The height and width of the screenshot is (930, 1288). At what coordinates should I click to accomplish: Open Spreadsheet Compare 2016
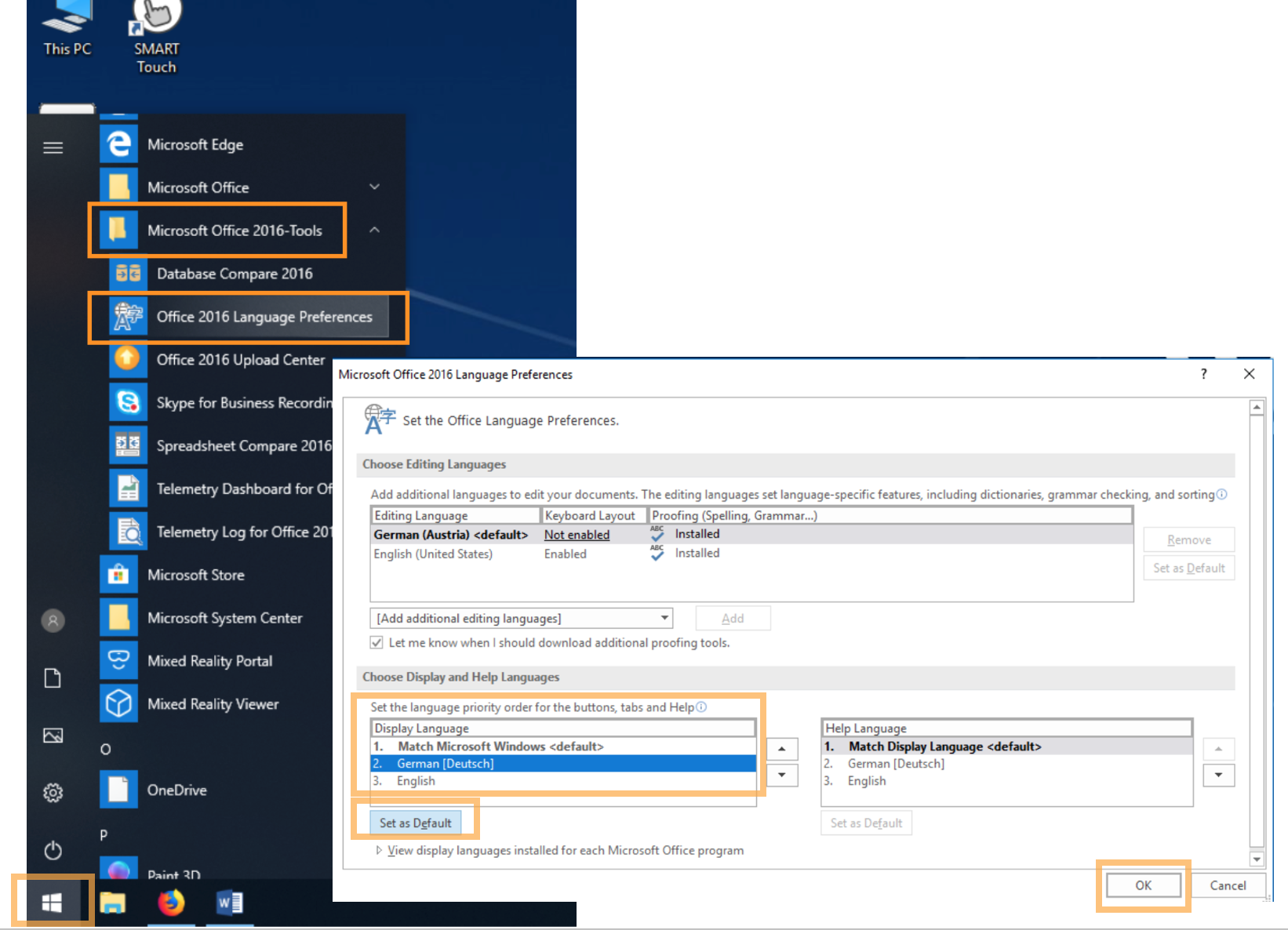[221, 445]
